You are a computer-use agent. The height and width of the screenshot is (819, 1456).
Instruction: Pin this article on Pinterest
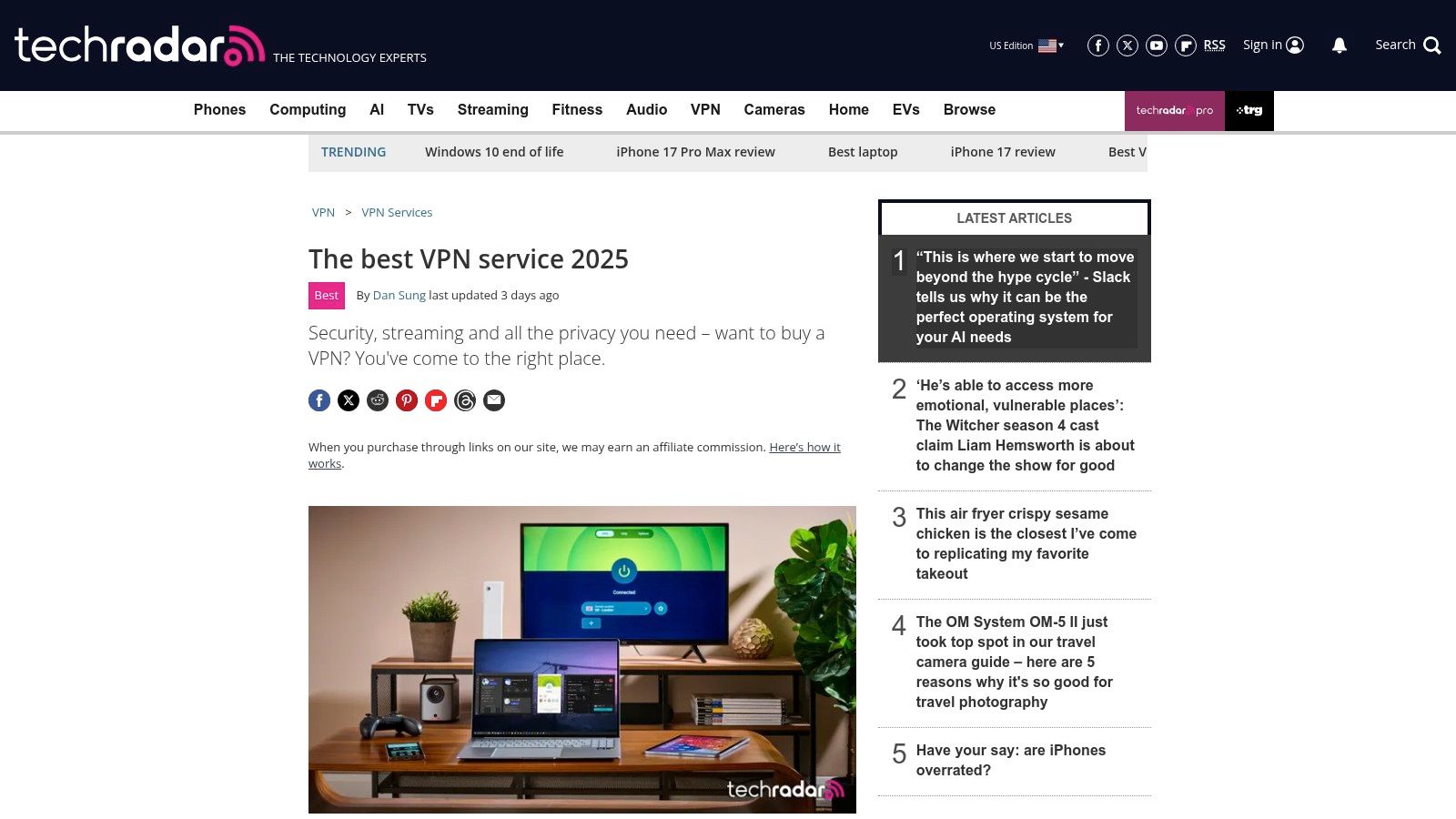[x=407, y=400]
